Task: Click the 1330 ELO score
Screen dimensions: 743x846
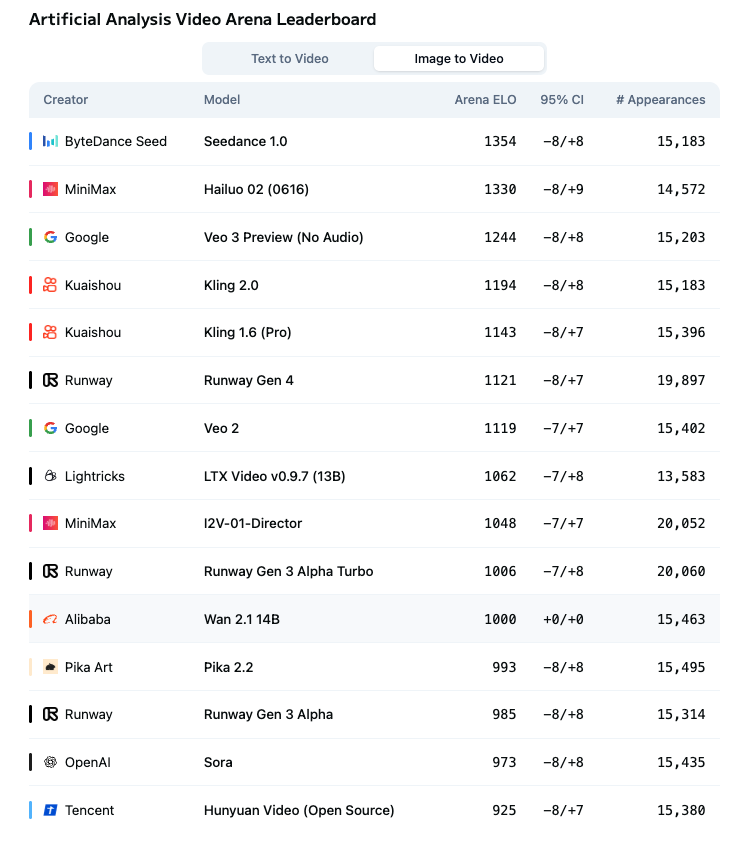Action: click(500, 189)
